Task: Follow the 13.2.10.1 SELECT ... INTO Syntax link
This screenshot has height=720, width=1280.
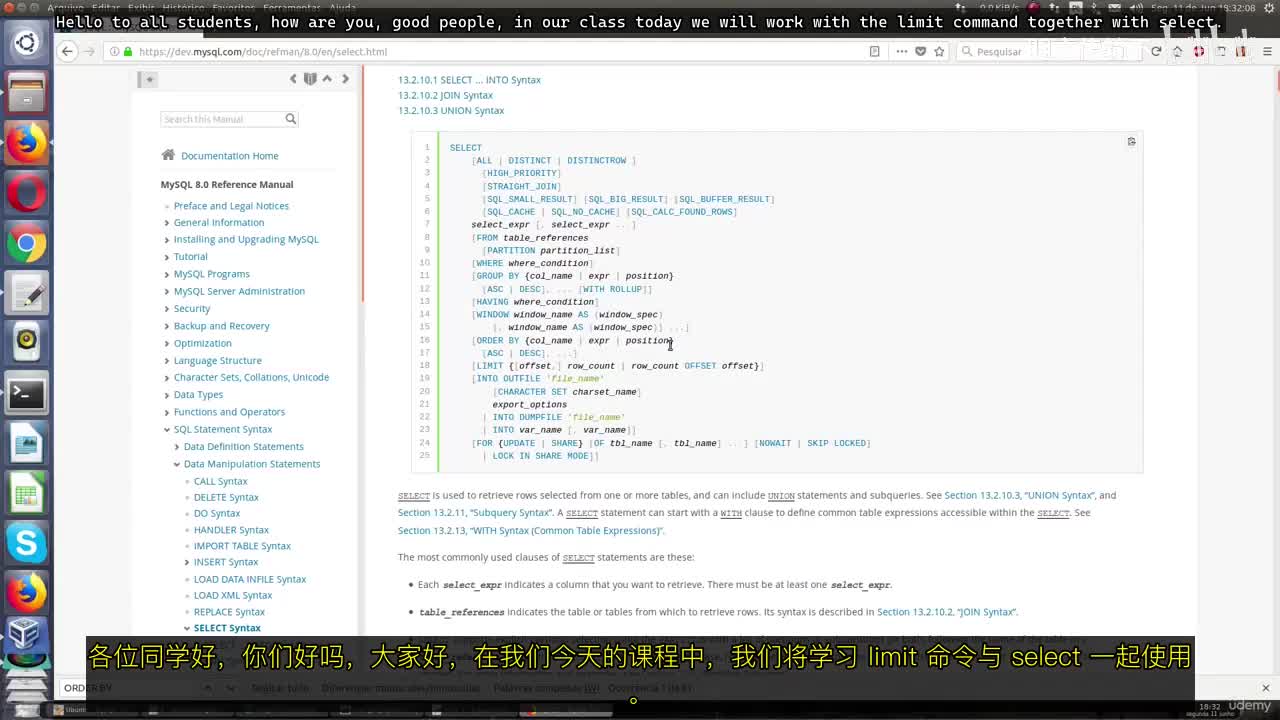Action: 469,80
